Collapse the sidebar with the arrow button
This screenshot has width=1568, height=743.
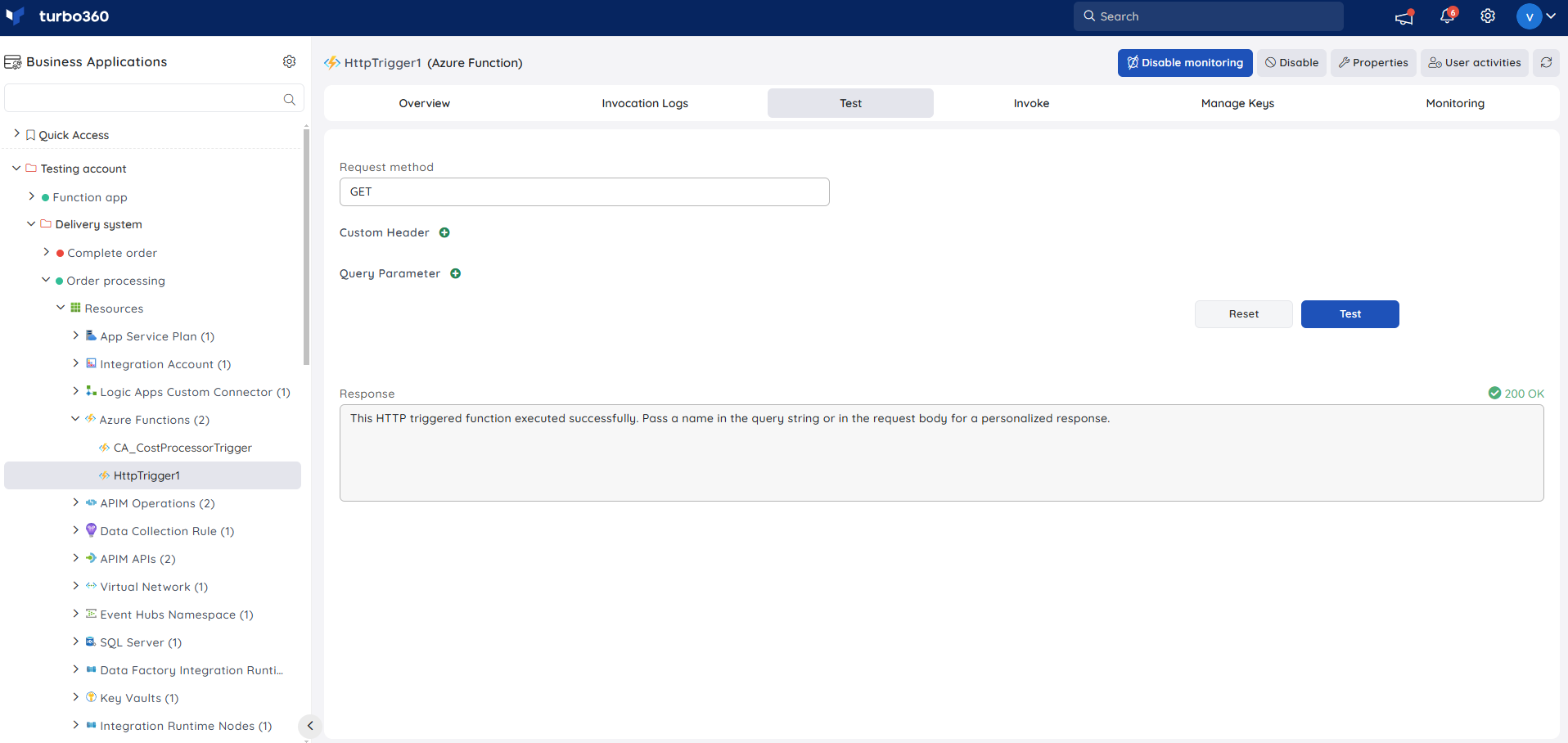(310, 726)
